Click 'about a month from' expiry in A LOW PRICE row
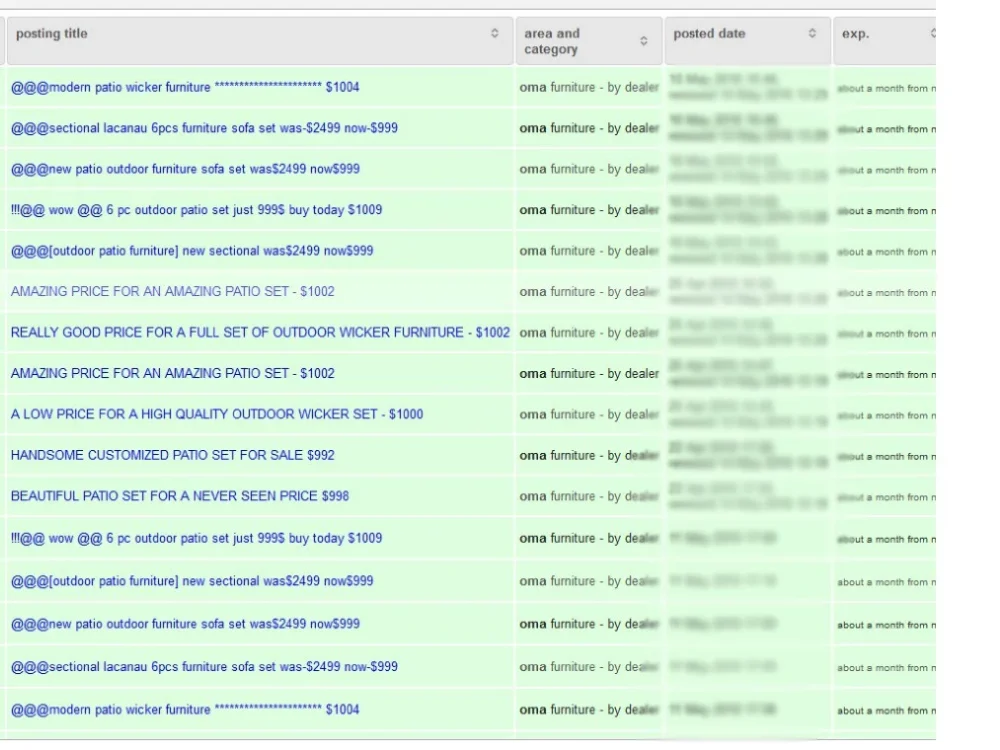 point(886,415)
